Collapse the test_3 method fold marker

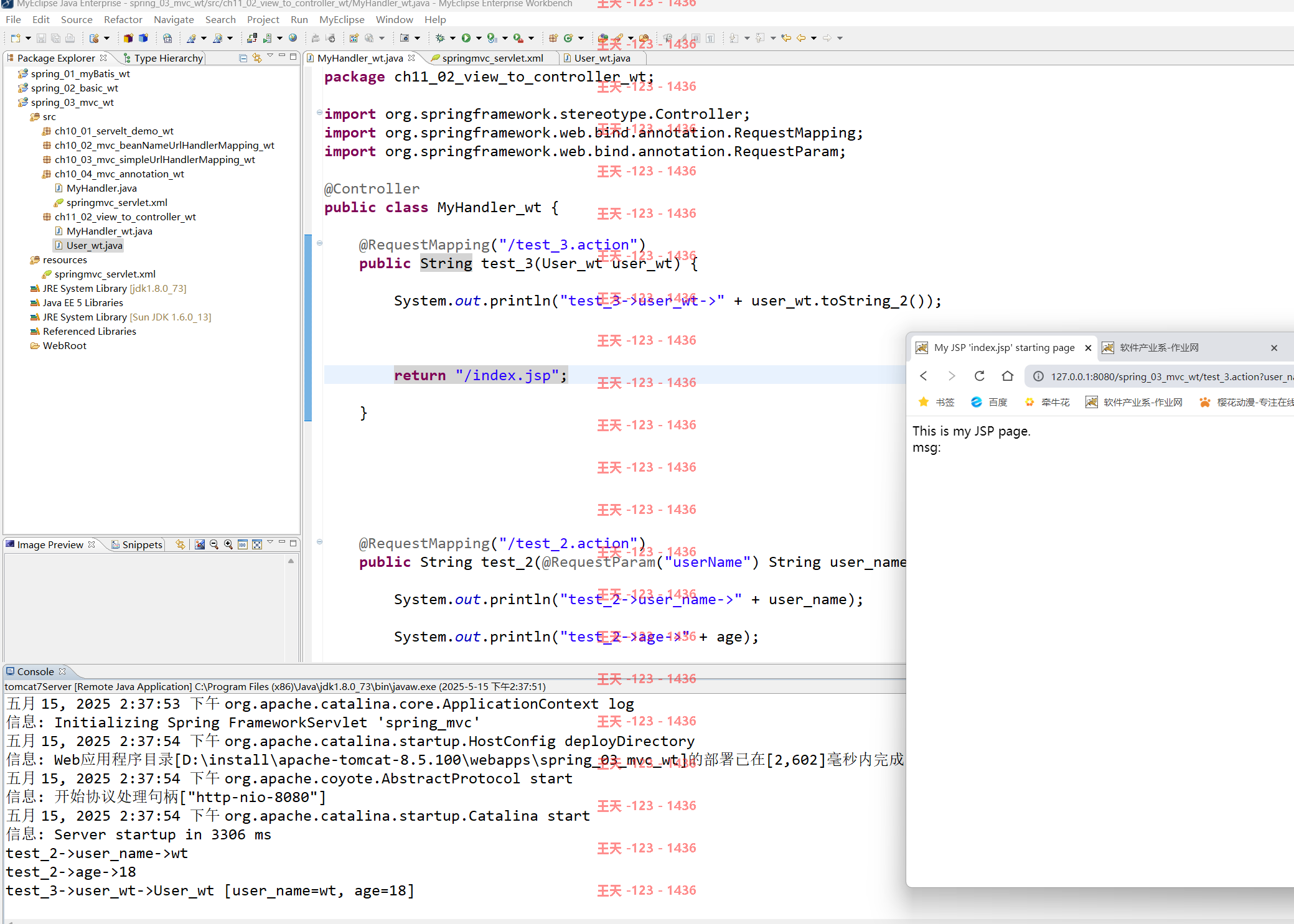[319, 243]
